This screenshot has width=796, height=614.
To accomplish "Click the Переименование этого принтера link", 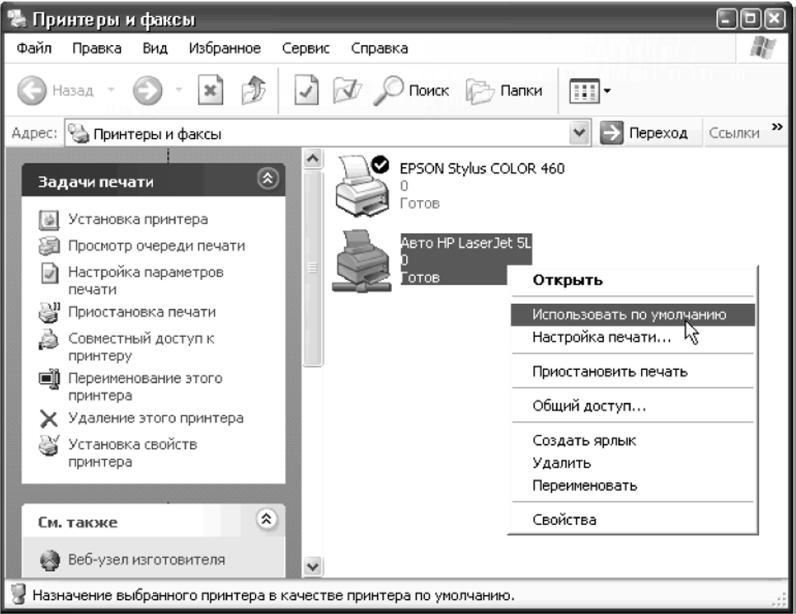I will point(145,387).
